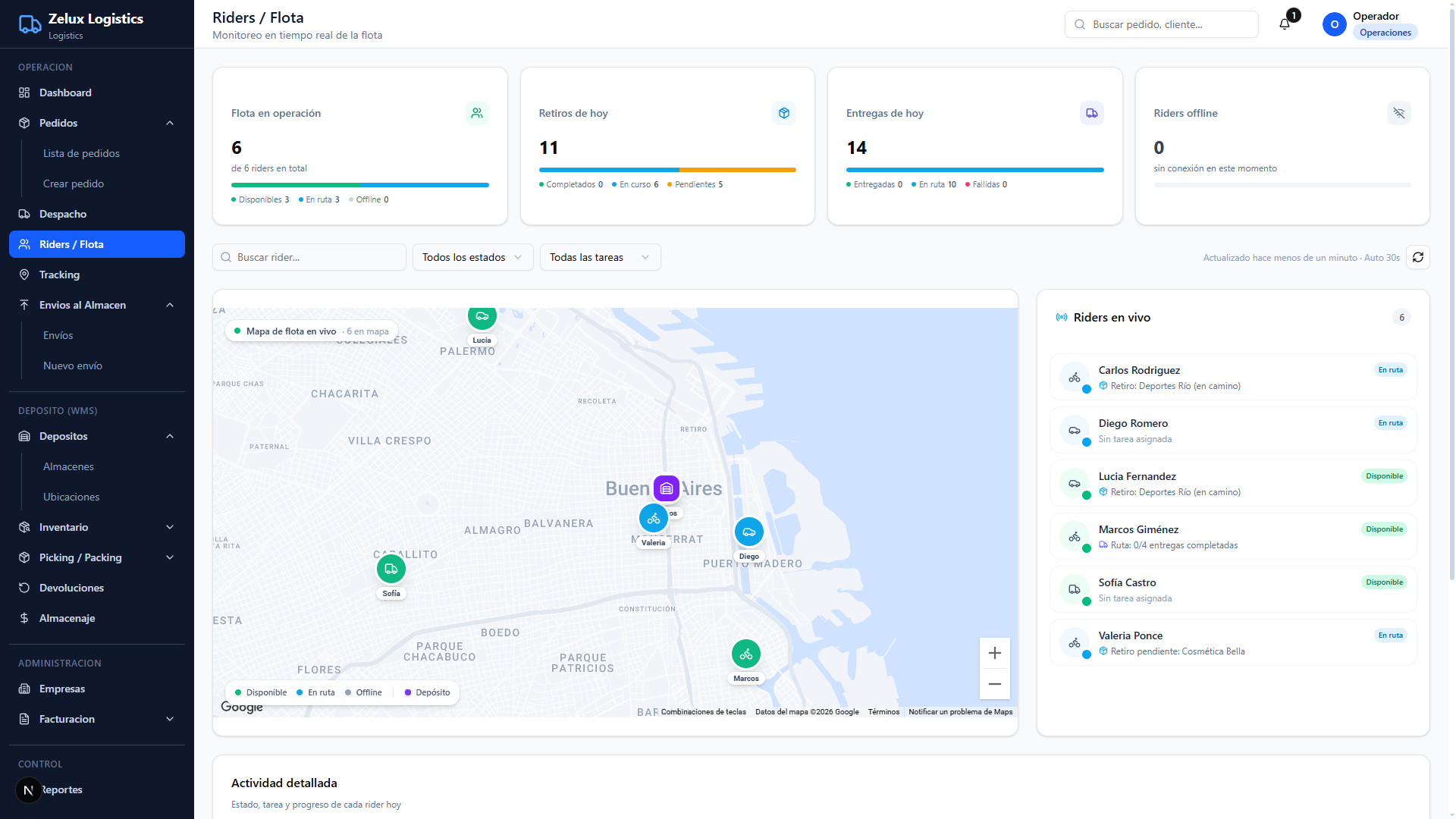Select Lucia's vehicle marker on map
This screenshot has width=1456, height=819.
pos(482,317)
